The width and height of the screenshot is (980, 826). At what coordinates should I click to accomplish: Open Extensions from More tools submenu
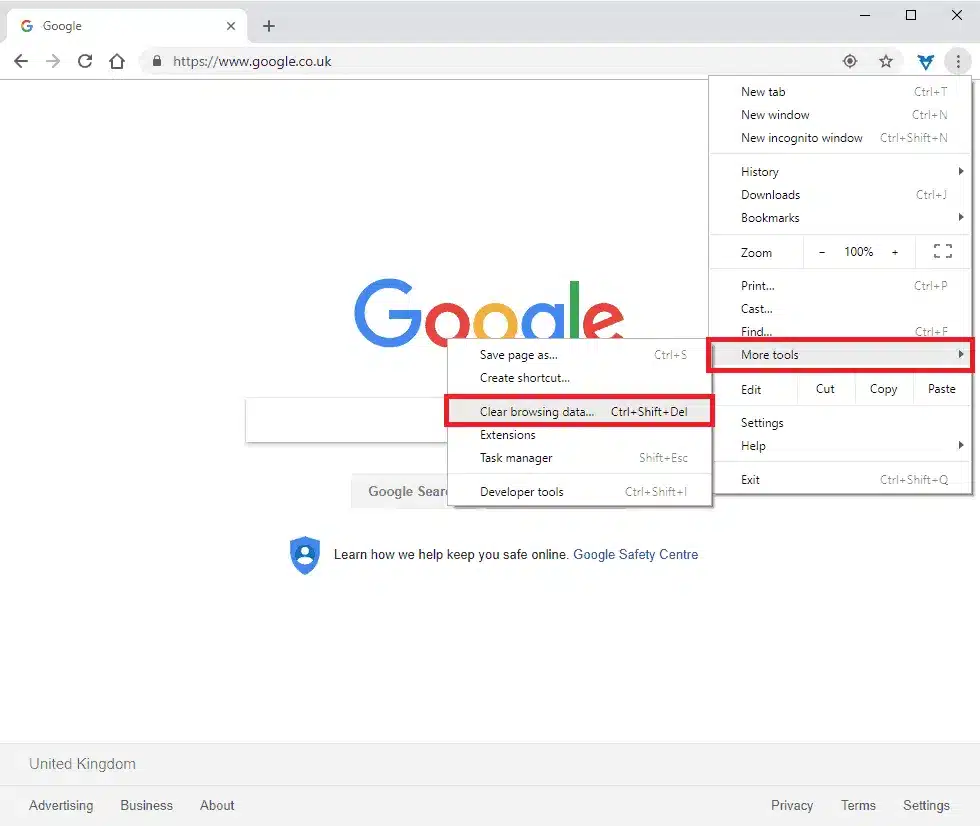click(x=579, y=435)
